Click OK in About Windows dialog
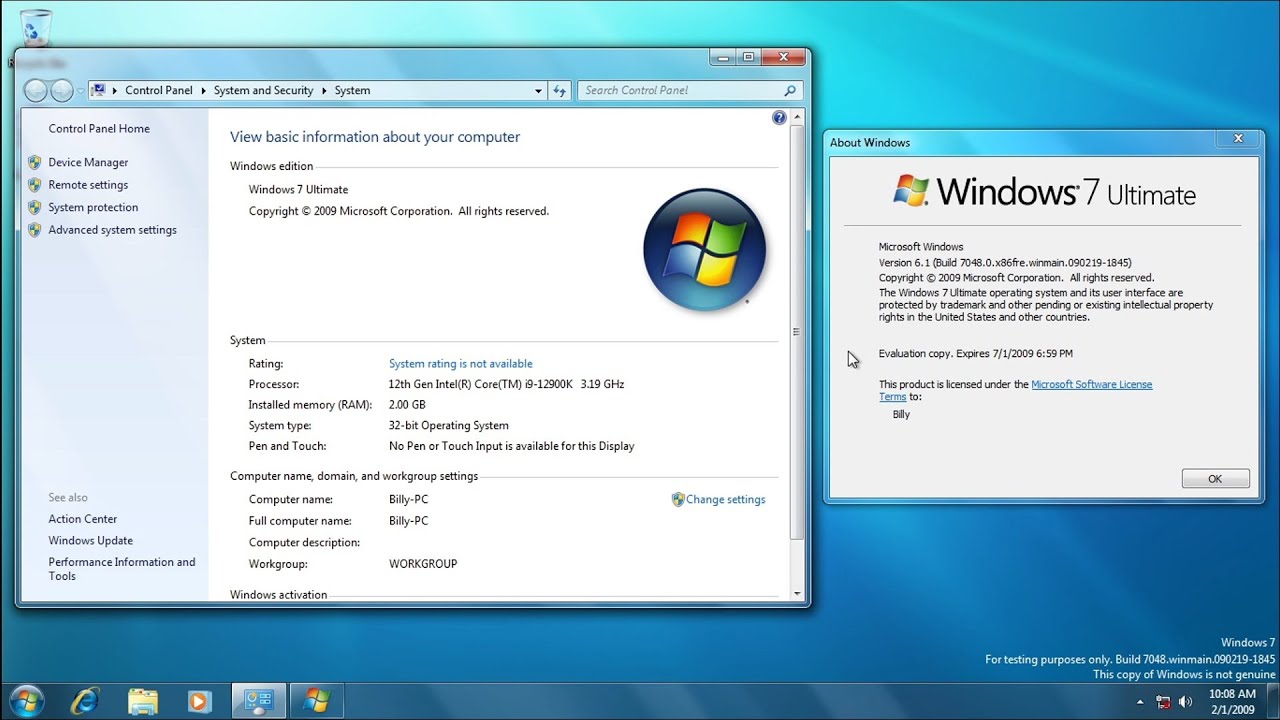The width and height of the screenshot is (1280, 720). coord(1215,478)
